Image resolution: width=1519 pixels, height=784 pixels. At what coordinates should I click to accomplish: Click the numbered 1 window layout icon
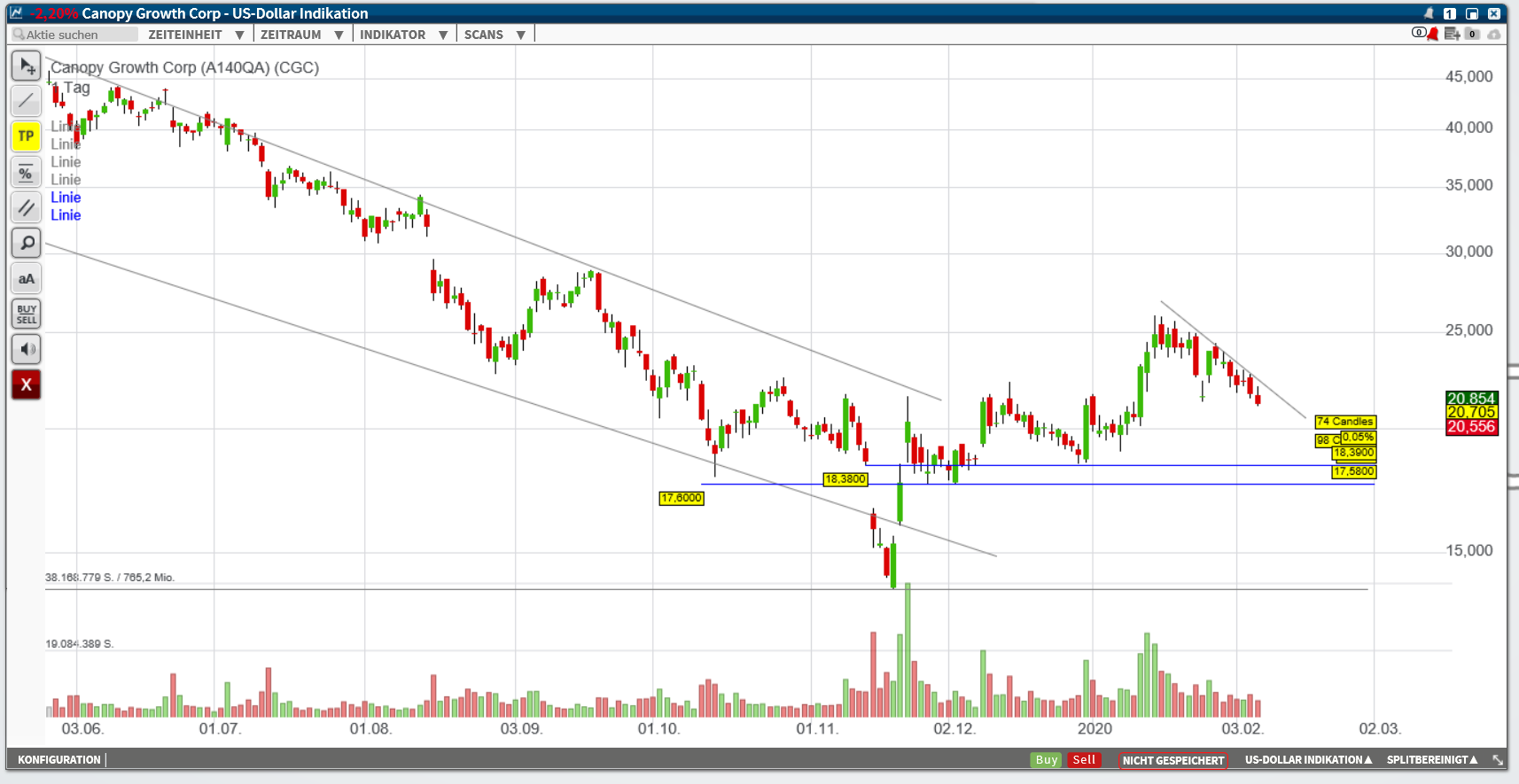(x=1450, y=13)
